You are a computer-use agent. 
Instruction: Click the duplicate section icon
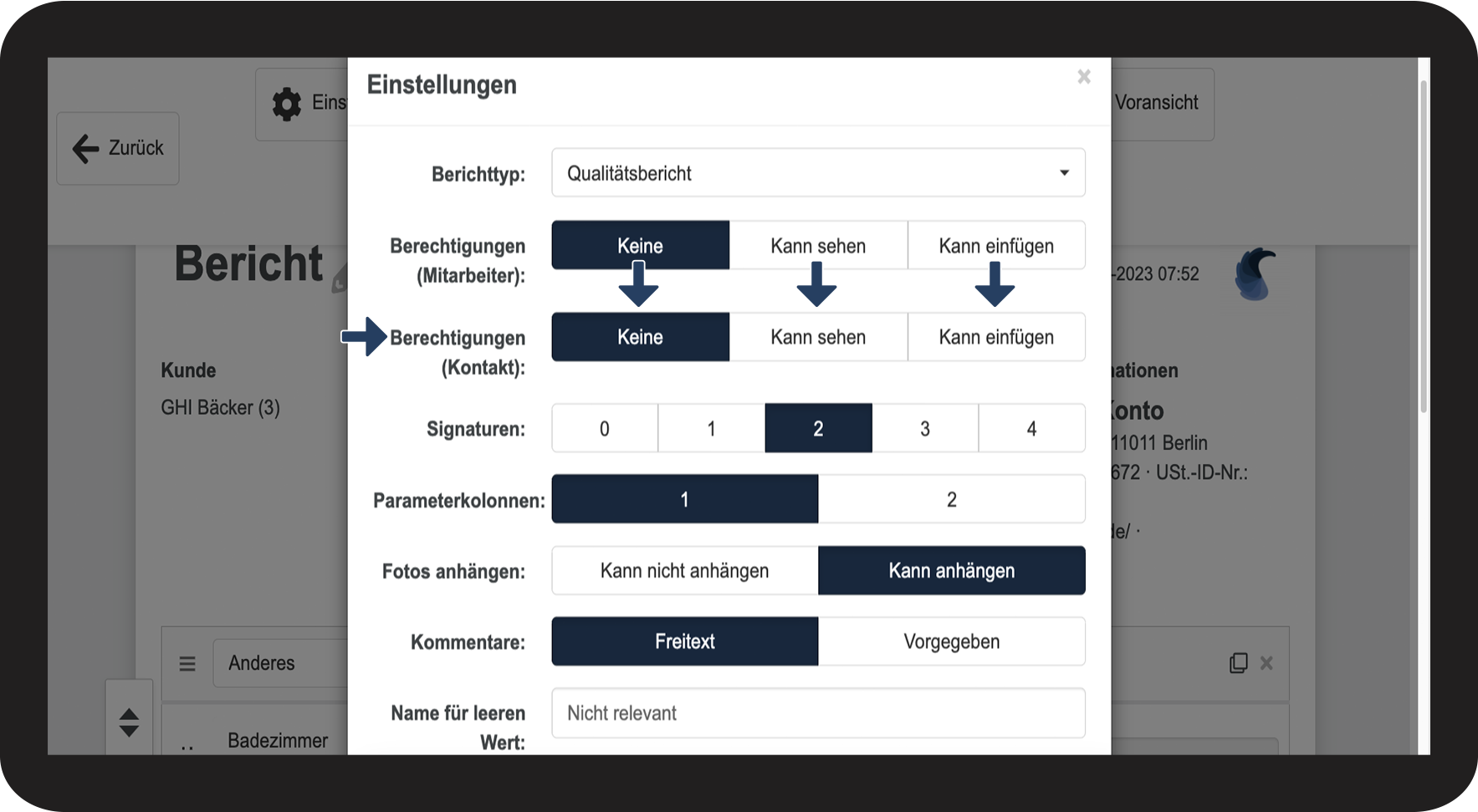tap(1238, 663)
